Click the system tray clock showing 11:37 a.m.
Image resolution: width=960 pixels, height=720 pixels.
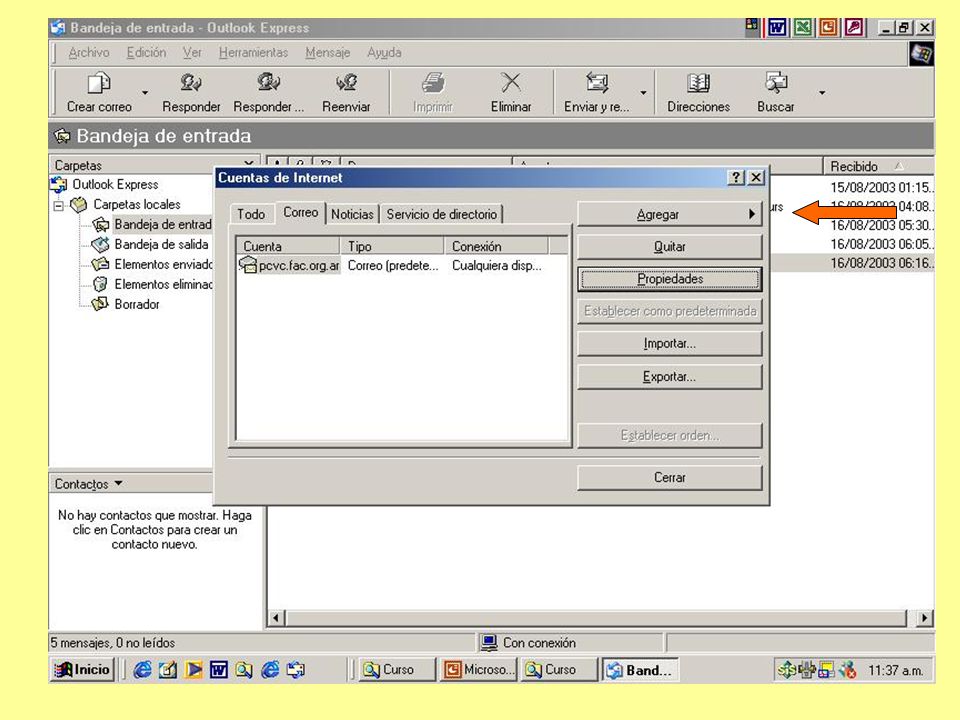click(896, 670)
